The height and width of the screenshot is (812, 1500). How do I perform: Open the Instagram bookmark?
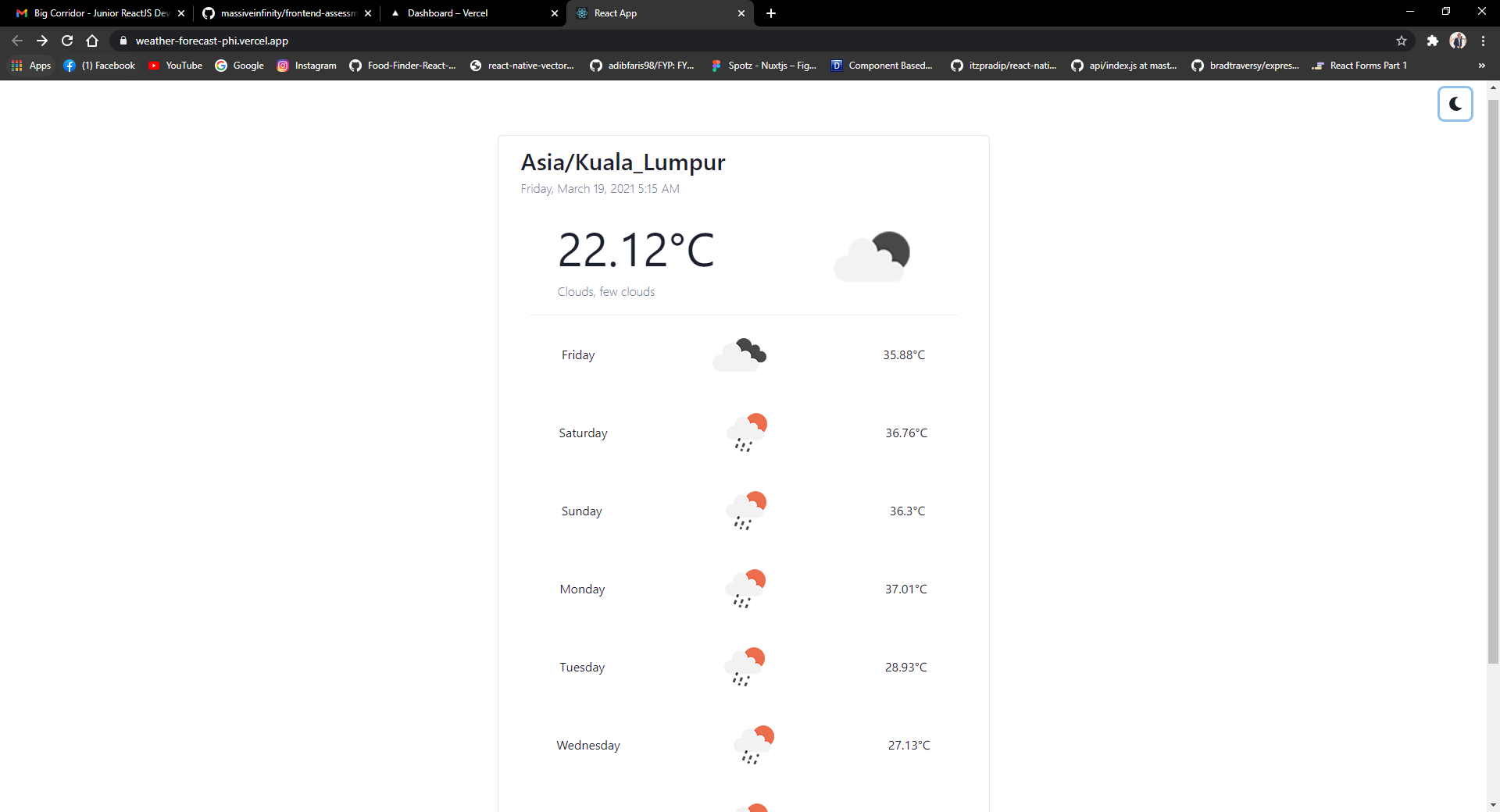click(x=305, y=66)
